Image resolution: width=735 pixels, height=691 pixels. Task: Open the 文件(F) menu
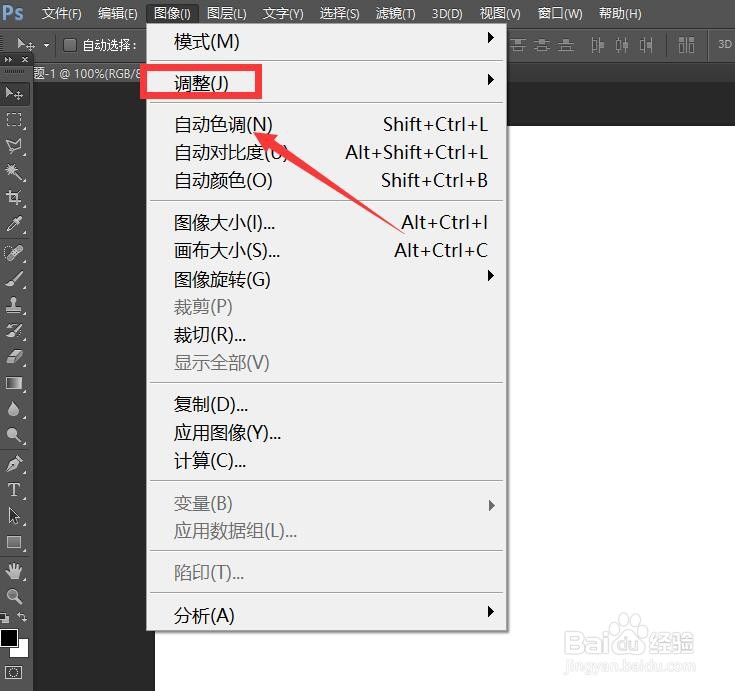click(61, 13)
